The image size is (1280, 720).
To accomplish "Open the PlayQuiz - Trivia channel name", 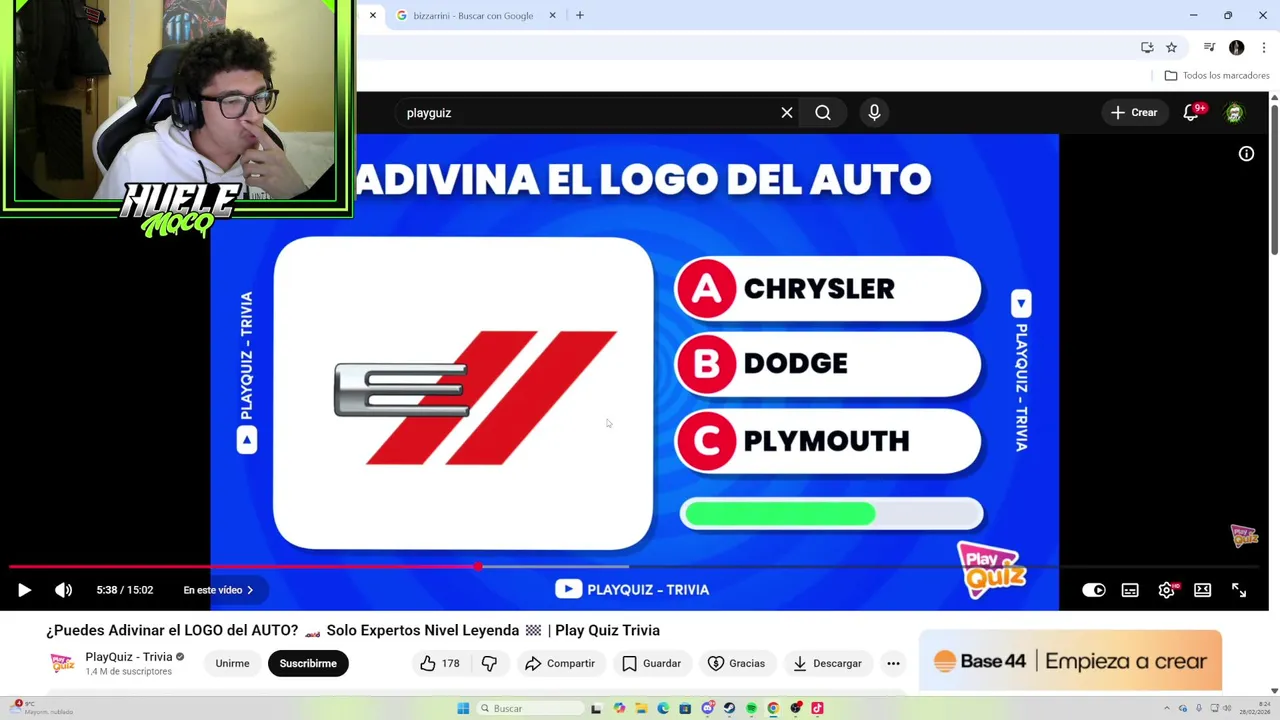I will [x=129, y=657].
